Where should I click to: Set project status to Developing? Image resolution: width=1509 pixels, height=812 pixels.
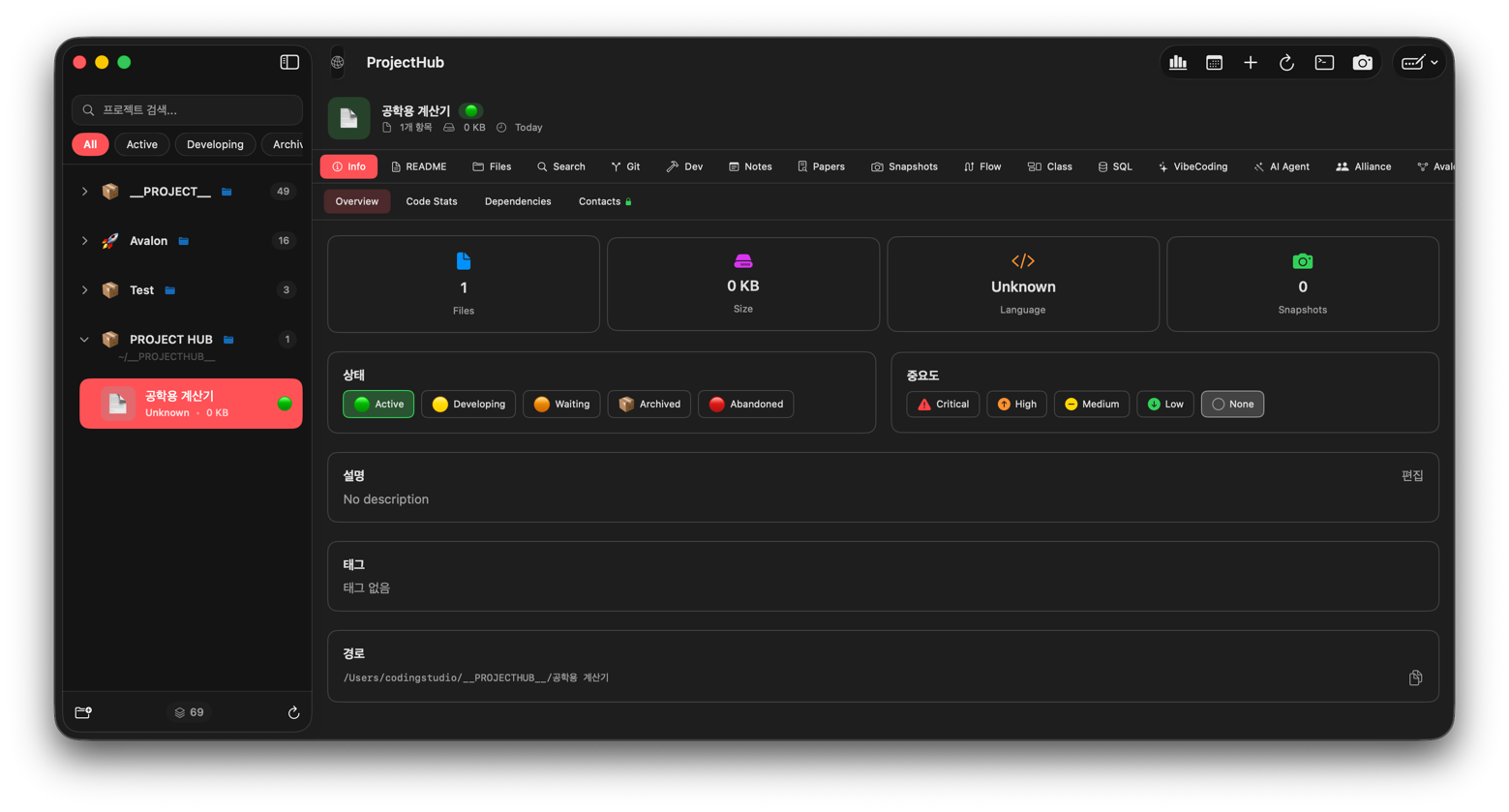pyautogui.click(x=468, y=405)
